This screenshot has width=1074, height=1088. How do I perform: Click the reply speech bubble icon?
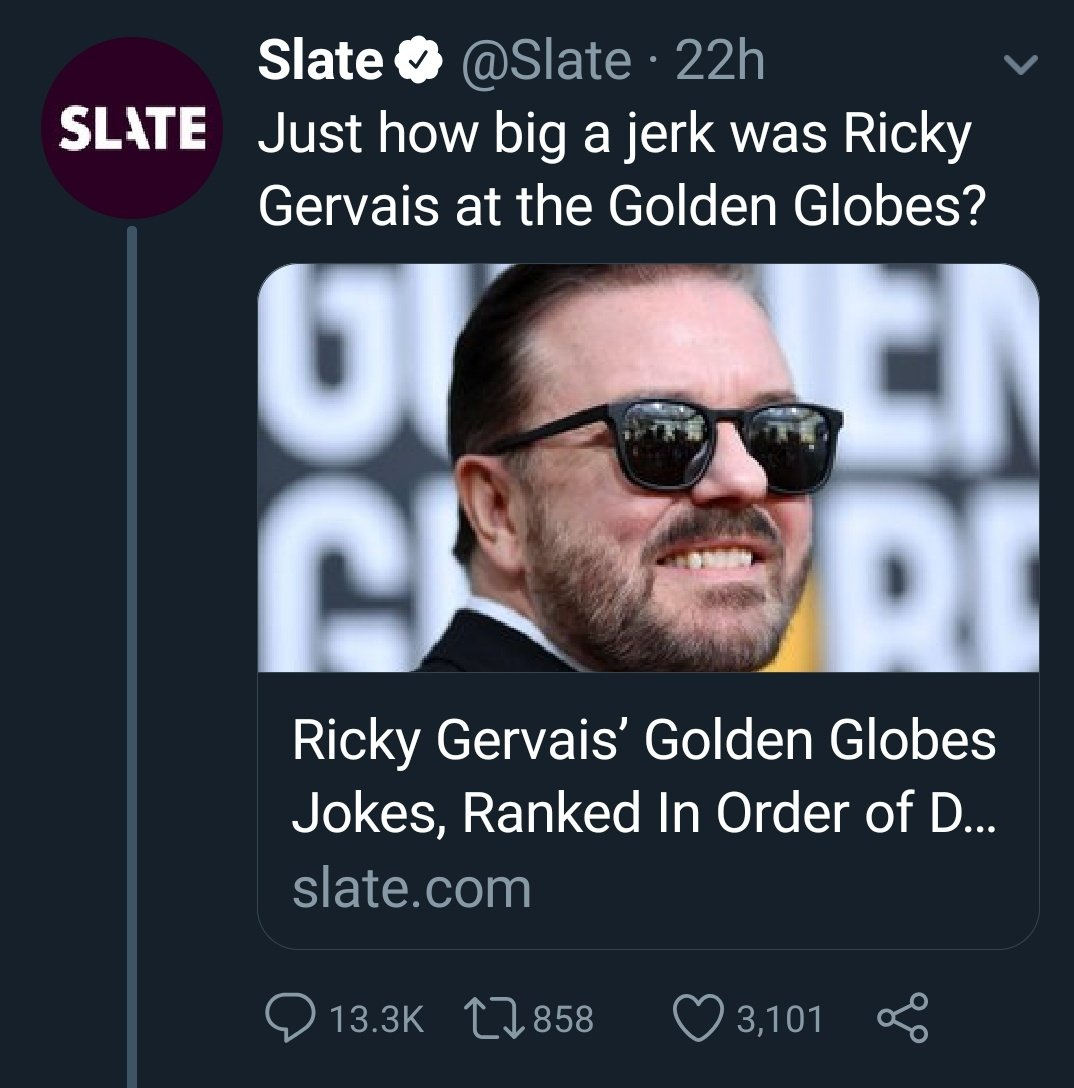pyautogui.click(x=291, y=1019)
